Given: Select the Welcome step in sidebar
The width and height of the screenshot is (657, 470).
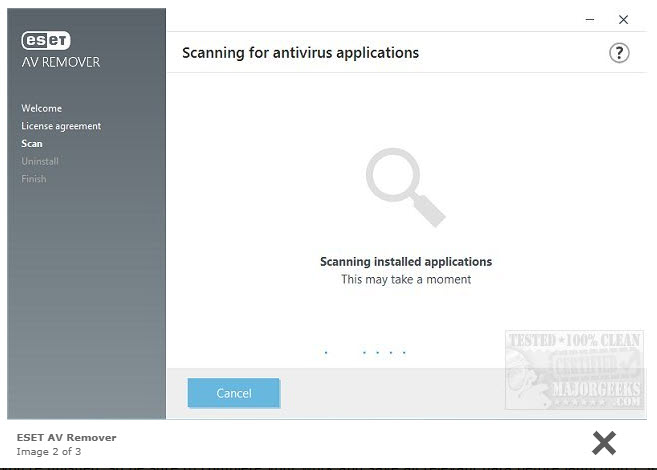Looking at the screenshot, I should click(x=41, y=108).
